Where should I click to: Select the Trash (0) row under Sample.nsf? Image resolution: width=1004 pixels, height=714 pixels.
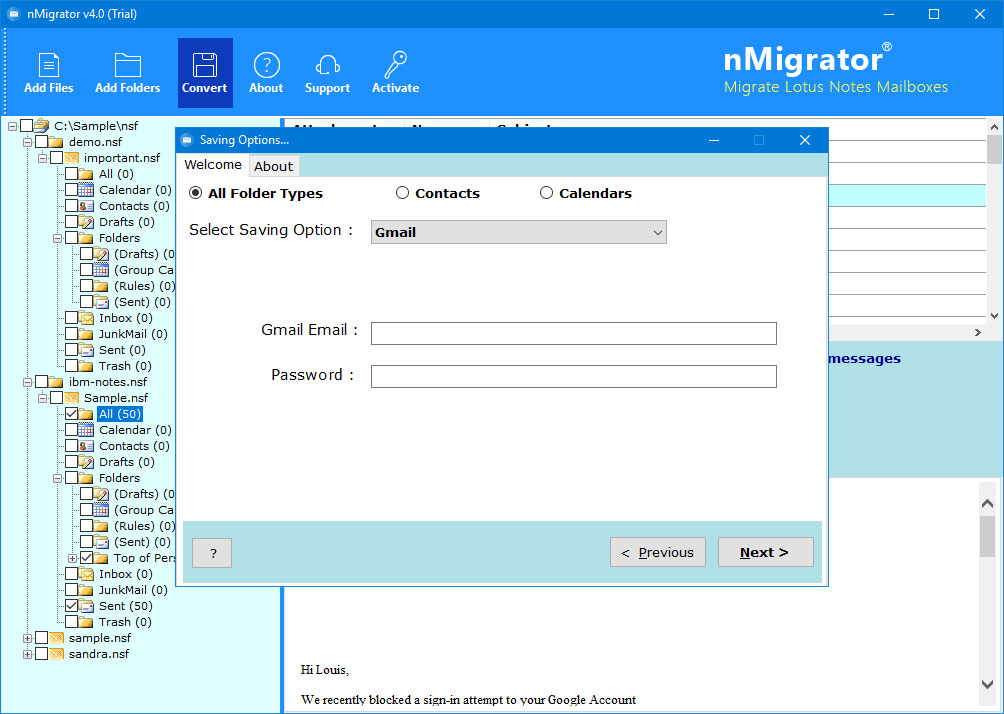(x=125, y=622)
